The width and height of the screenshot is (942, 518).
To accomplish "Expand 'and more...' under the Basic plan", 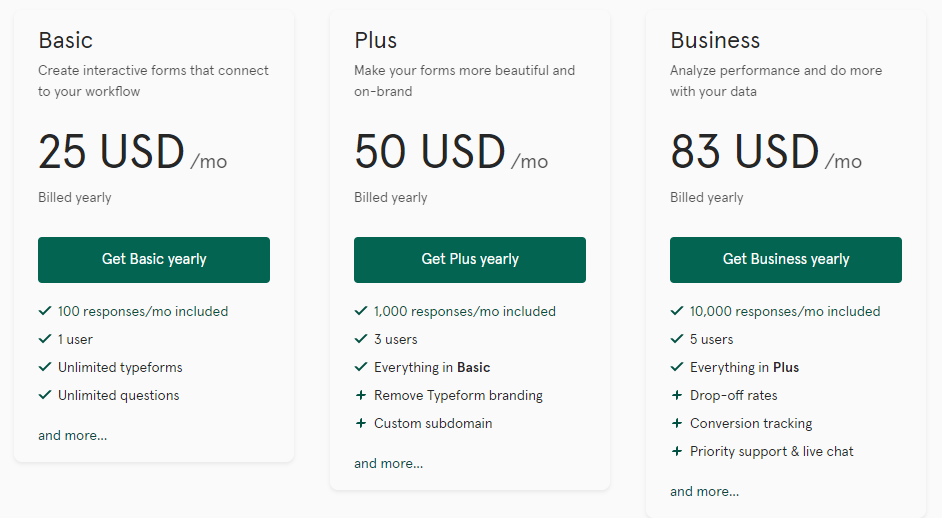I will [x=73, y=435].
